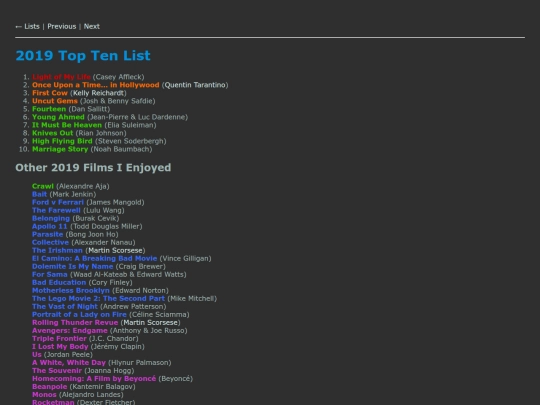540x405 pixels.
Task: Open Rolling Thunder Revue link
Action: point(75,323)
